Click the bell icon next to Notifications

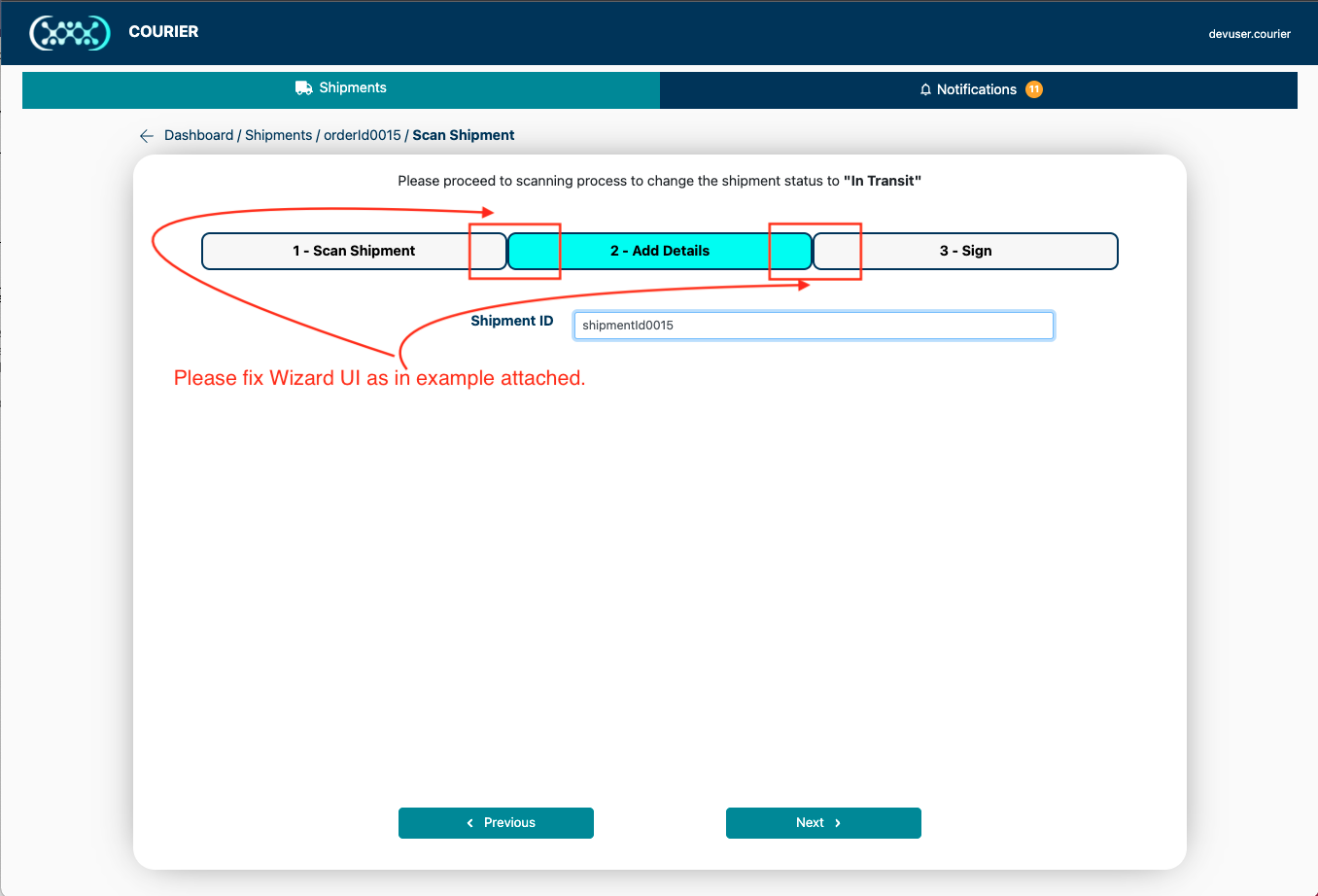[x=924, y=88]
